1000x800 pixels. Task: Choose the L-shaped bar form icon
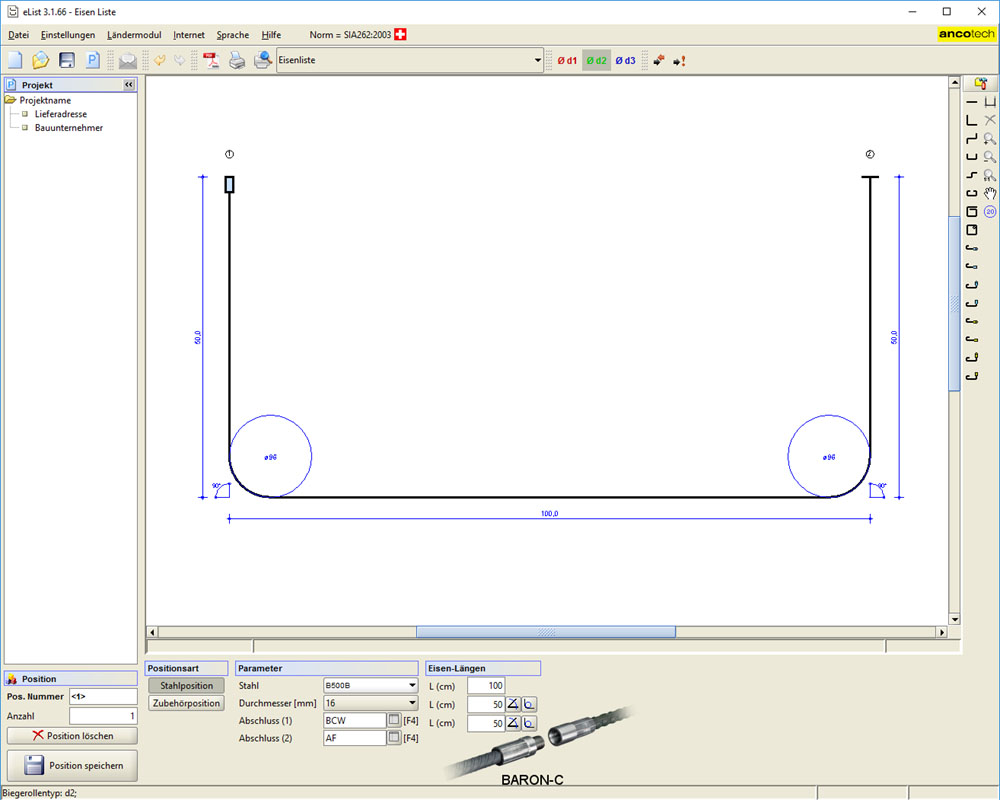point(971,120)
